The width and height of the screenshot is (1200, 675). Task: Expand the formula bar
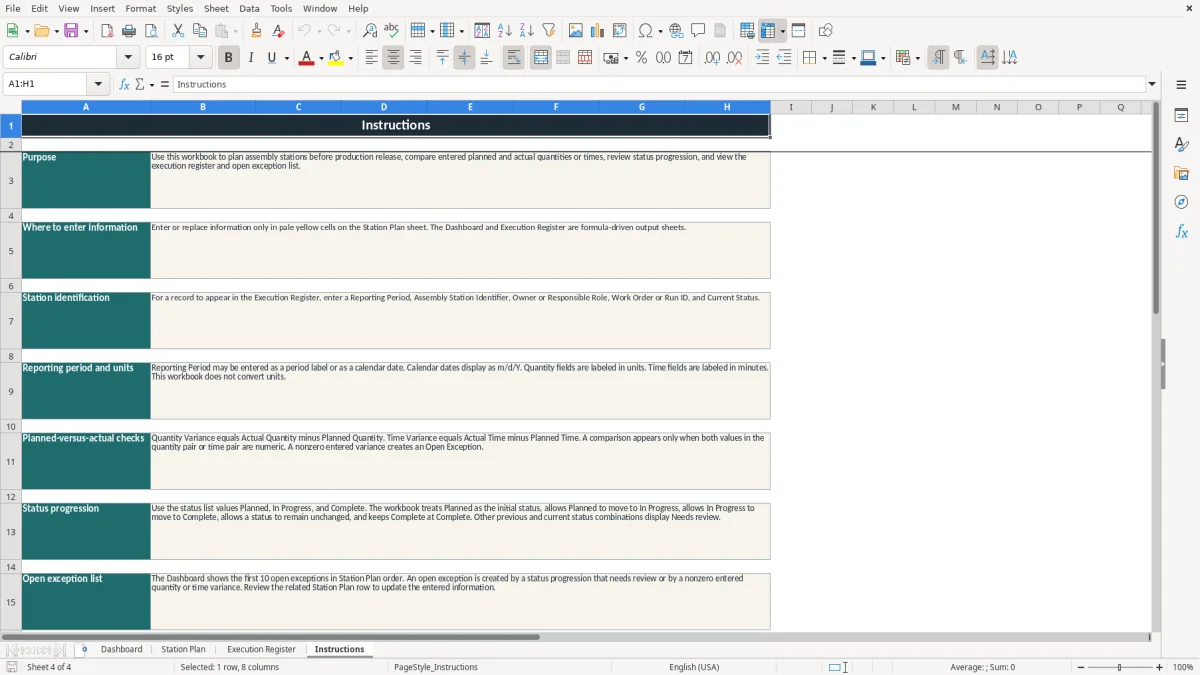[x=1152, y=84]
